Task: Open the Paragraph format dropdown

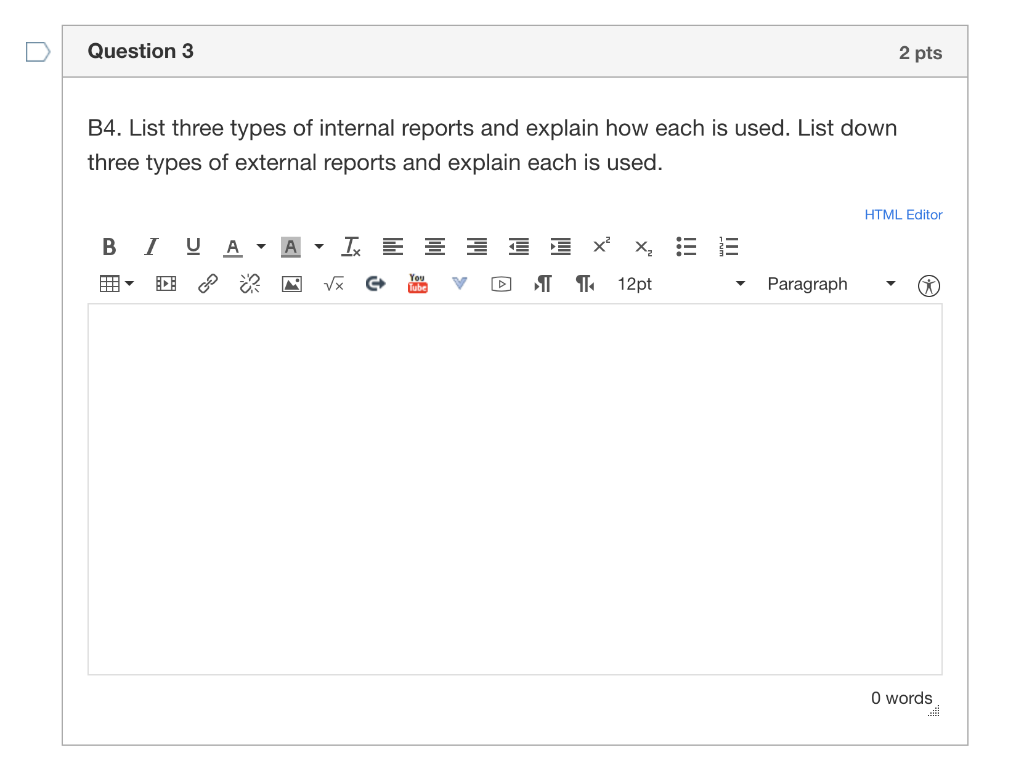Action: click(831, 284)
